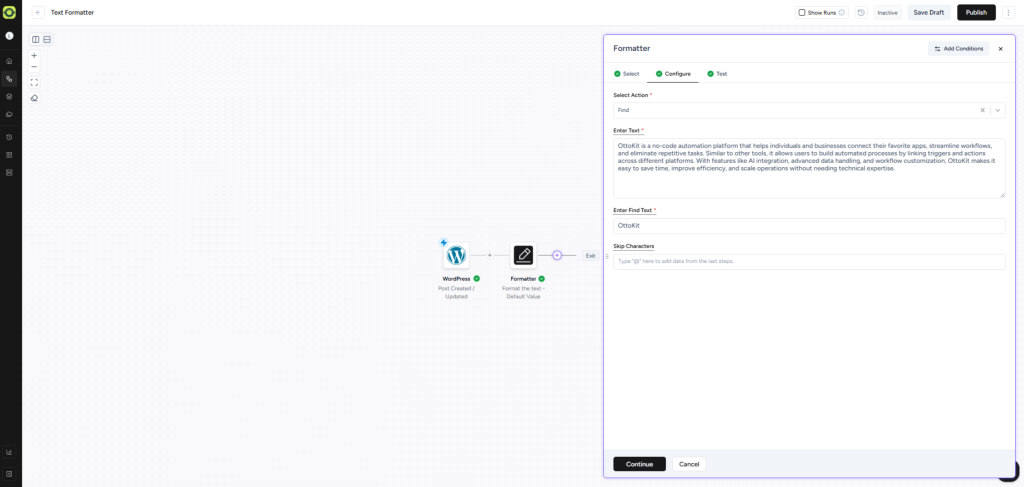Enable the Show Runs checkbox
1024x487 pixels.
tap(802, 13)
